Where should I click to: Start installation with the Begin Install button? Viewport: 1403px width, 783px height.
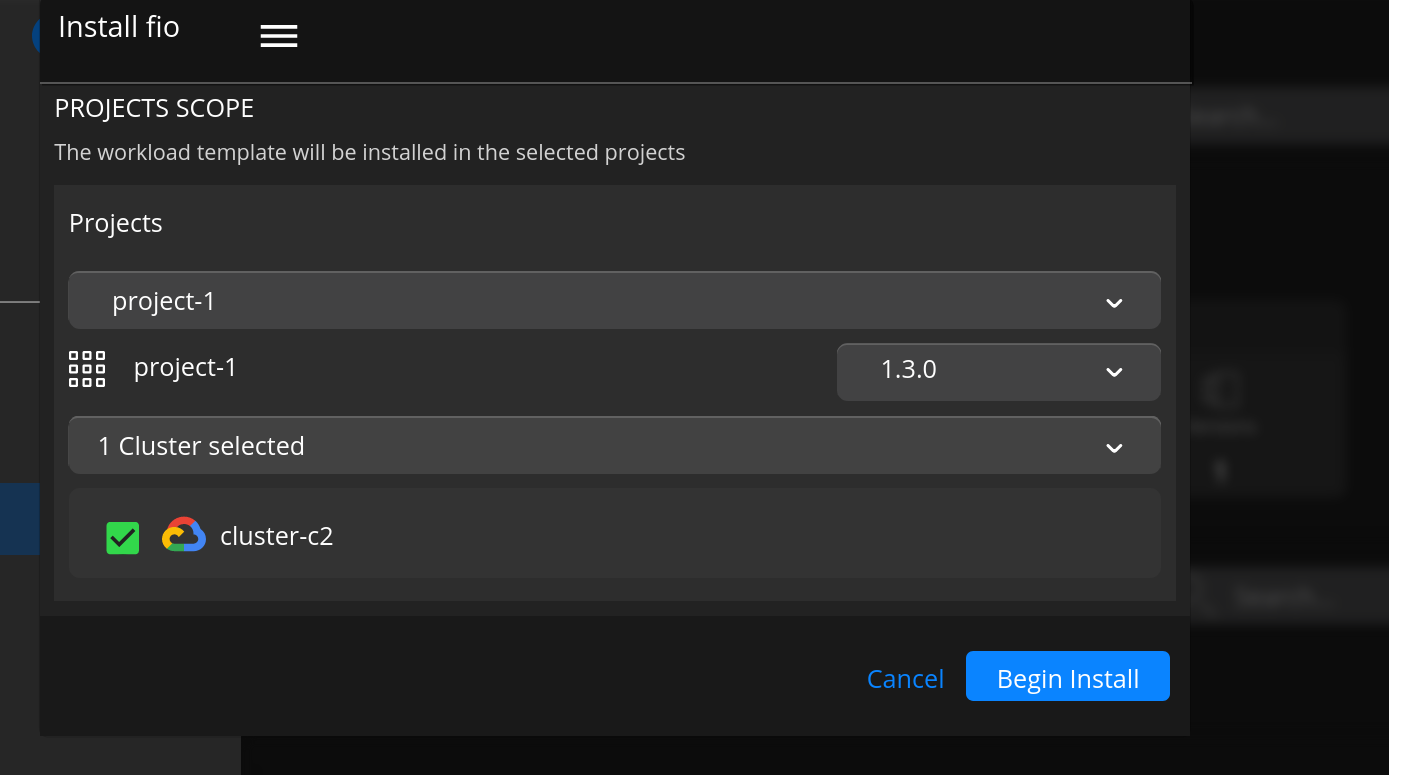[1067, 677]
